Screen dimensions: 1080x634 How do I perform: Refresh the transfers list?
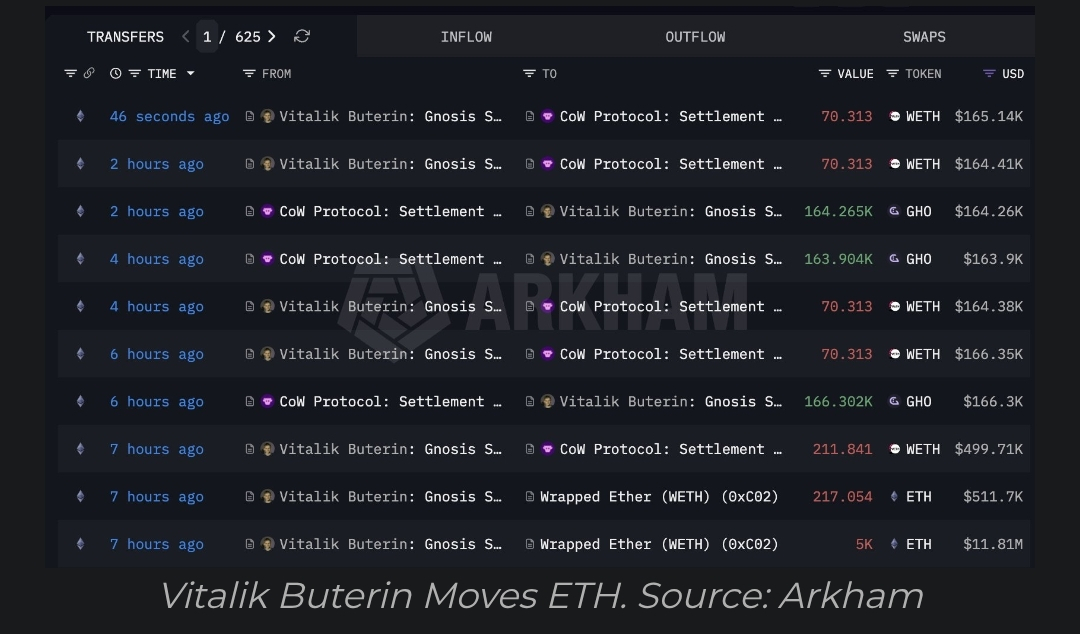click(302, 37)
